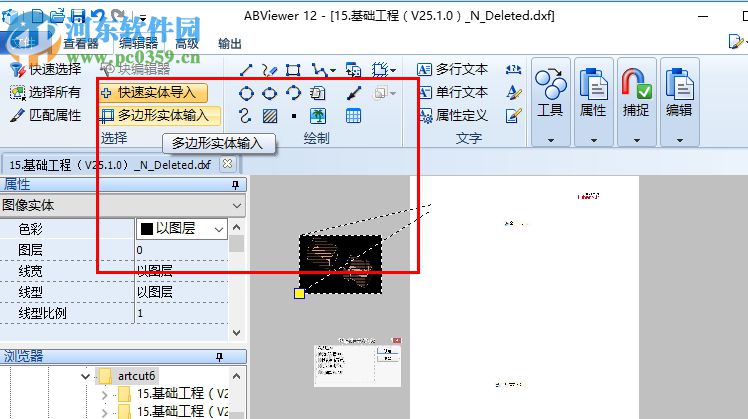Expand the 工具 tools dropdown group
Screen dimensions: 748x419
(551, 141)
